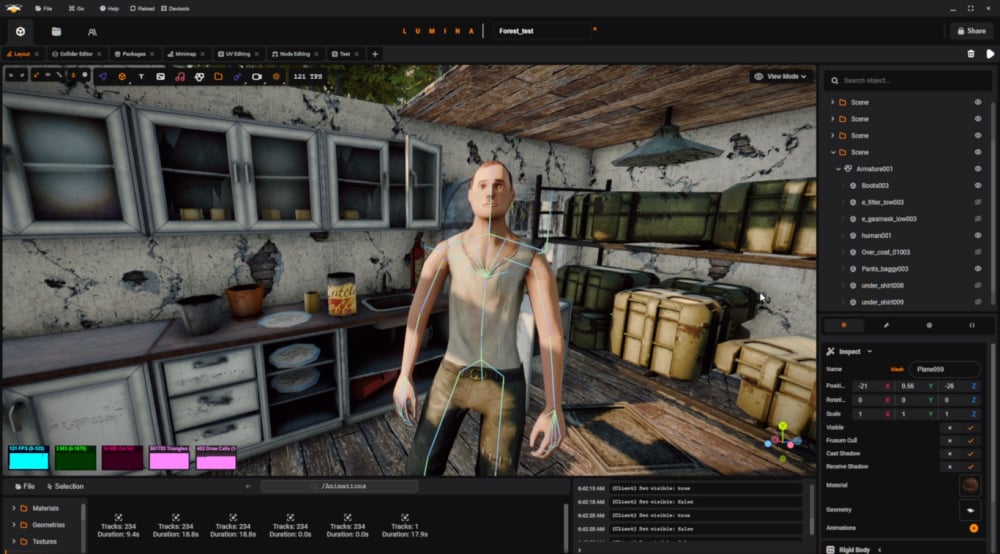Viewport: 1000px width, 554px height.
Task: Switch to the UV Editing tab
Action: pyautogui.click(x=236, y=54)
